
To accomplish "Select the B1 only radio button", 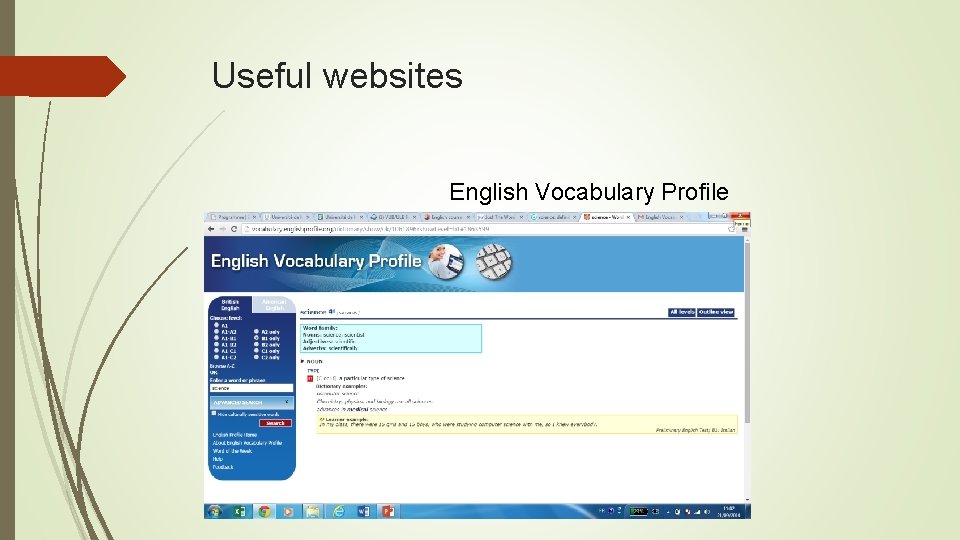I will (257, 338).
